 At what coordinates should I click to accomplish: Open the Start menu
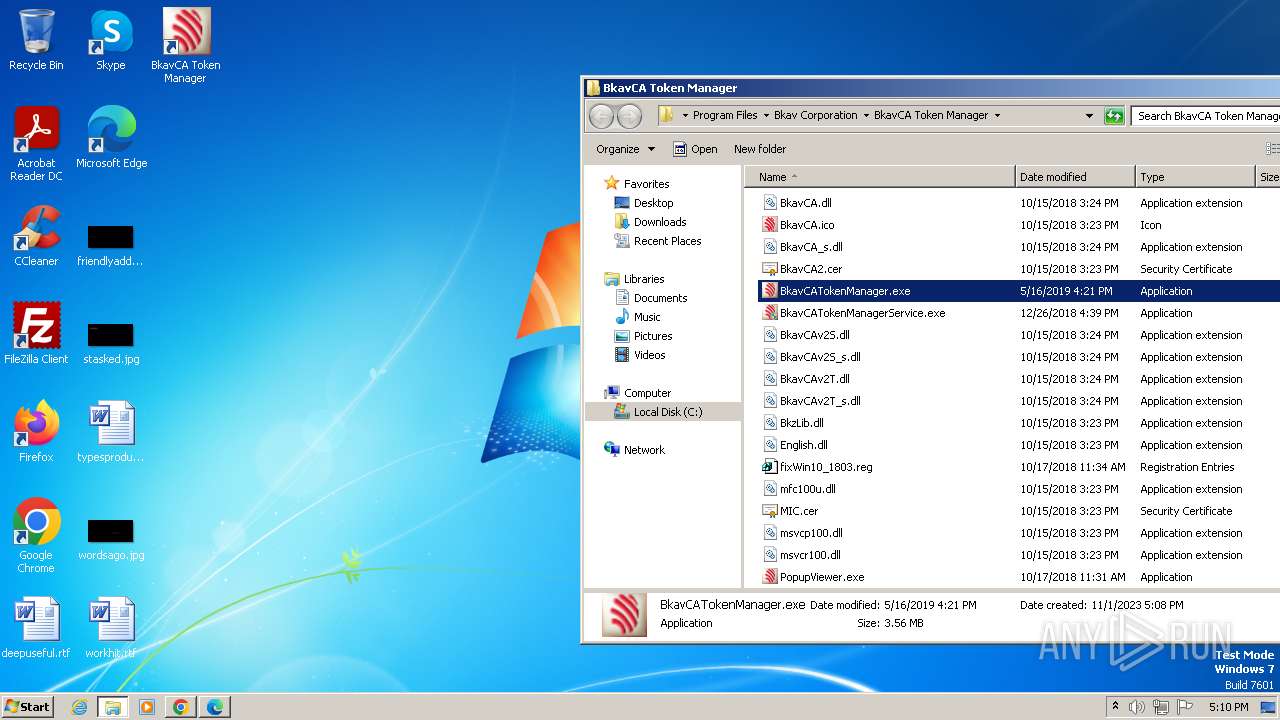[28, 707]
